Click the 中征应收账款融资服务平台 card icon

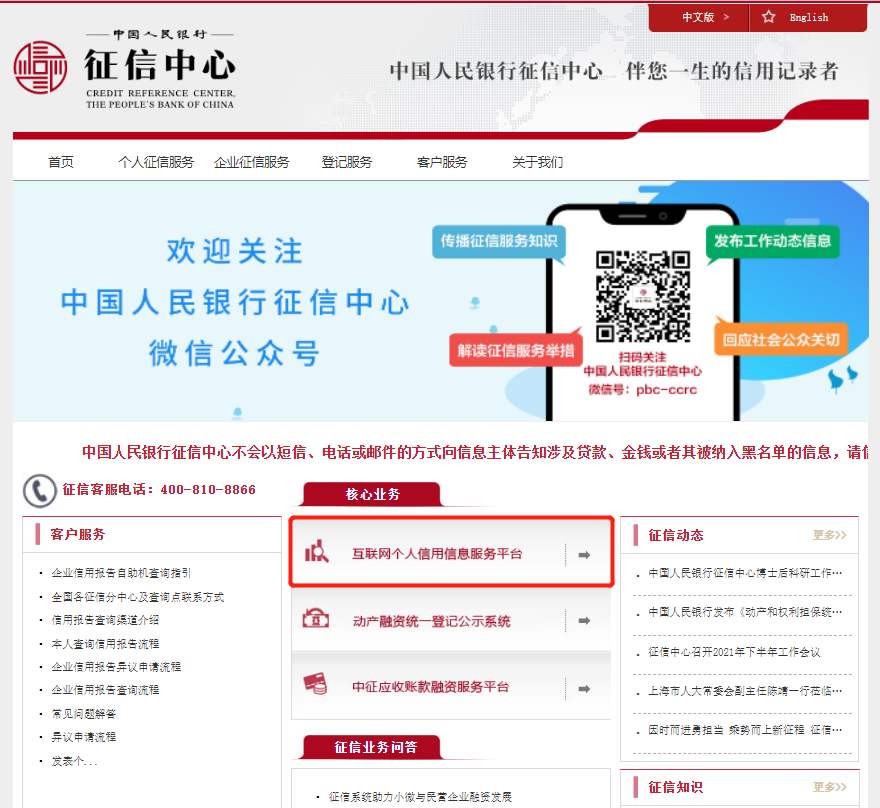click(x=315, y=684)
